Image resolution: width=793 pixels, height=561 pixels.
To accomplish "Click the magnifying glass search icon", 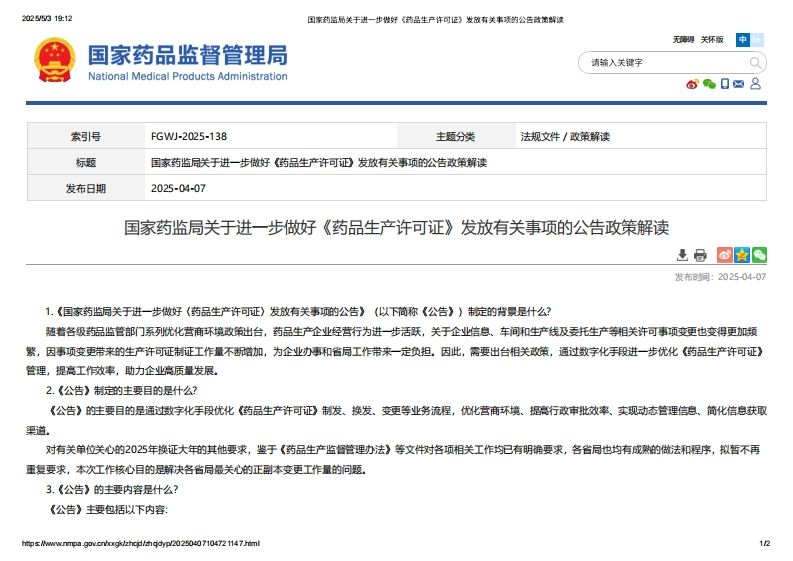I will pos(755,63).
